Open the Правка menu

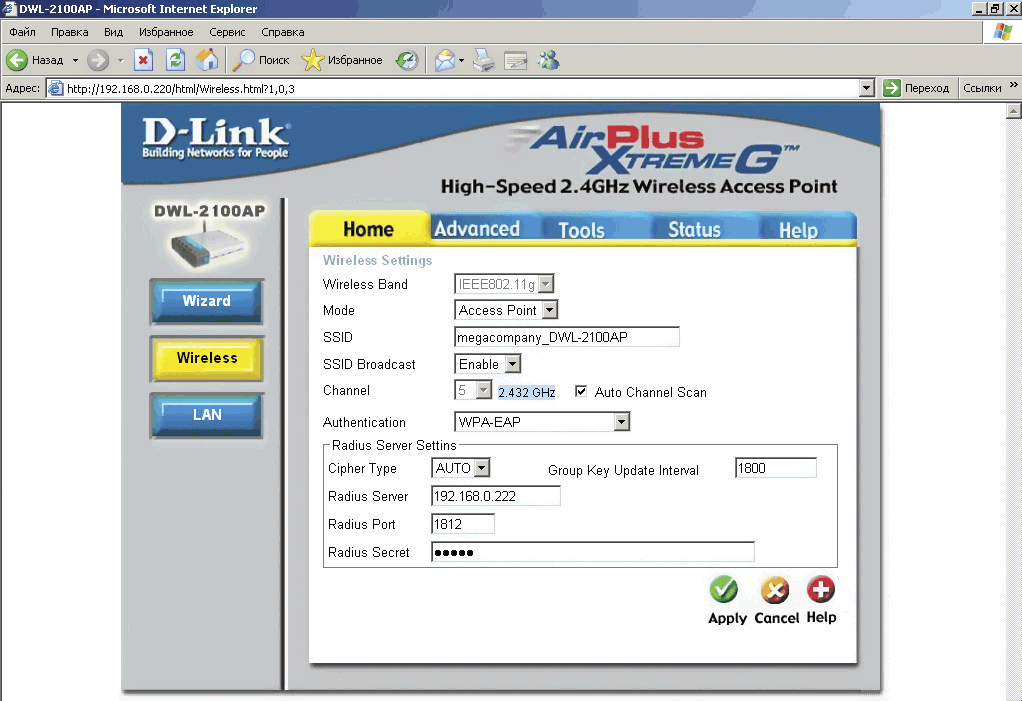(x=70, y=32)
